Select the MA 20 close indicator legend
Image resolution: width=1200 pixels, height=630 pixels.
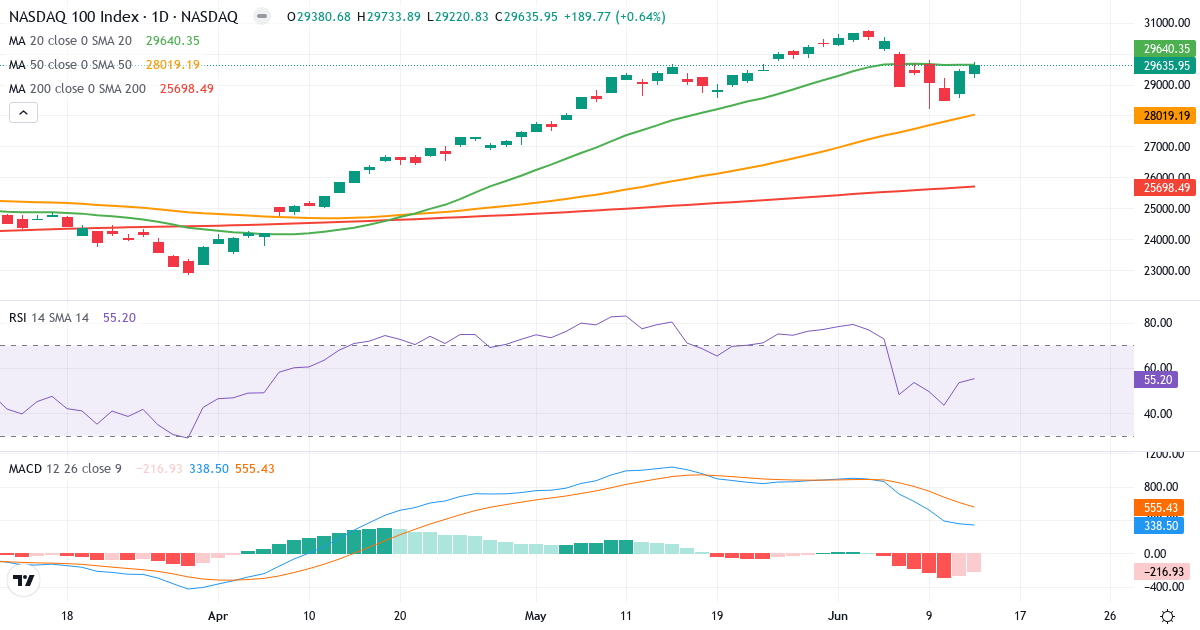pos(70,41)
